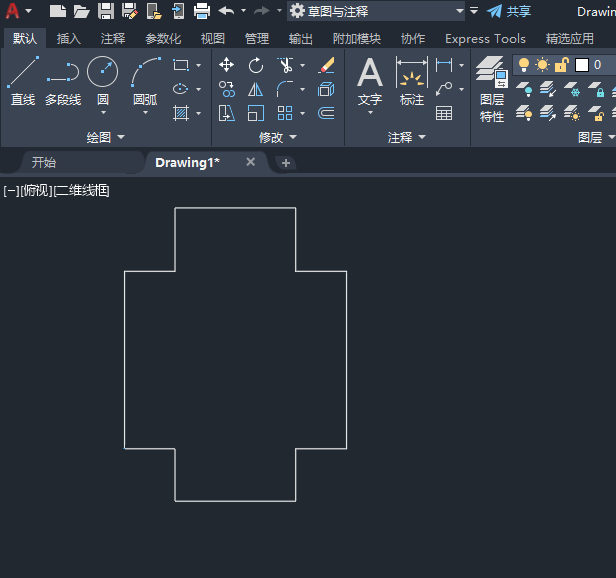
Task: Click the 共享 (Share) button
Action: 509,11
